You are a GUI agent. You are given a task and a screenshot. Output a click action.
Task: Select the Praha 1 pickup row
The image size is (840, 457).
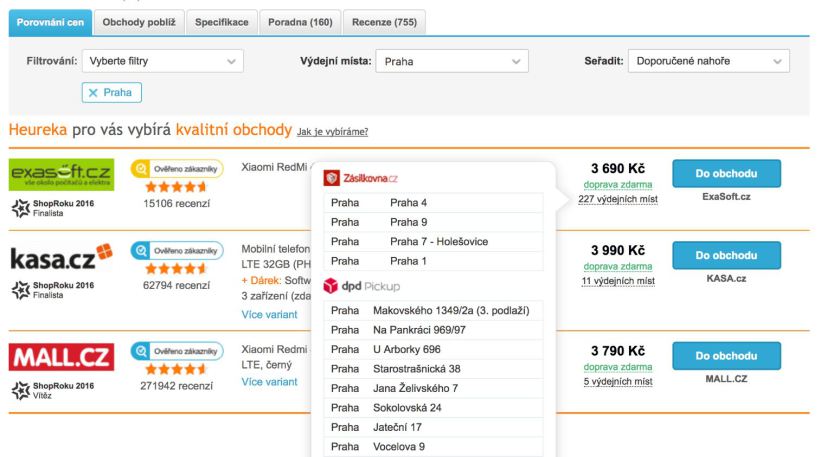click(x=433, y=261)
